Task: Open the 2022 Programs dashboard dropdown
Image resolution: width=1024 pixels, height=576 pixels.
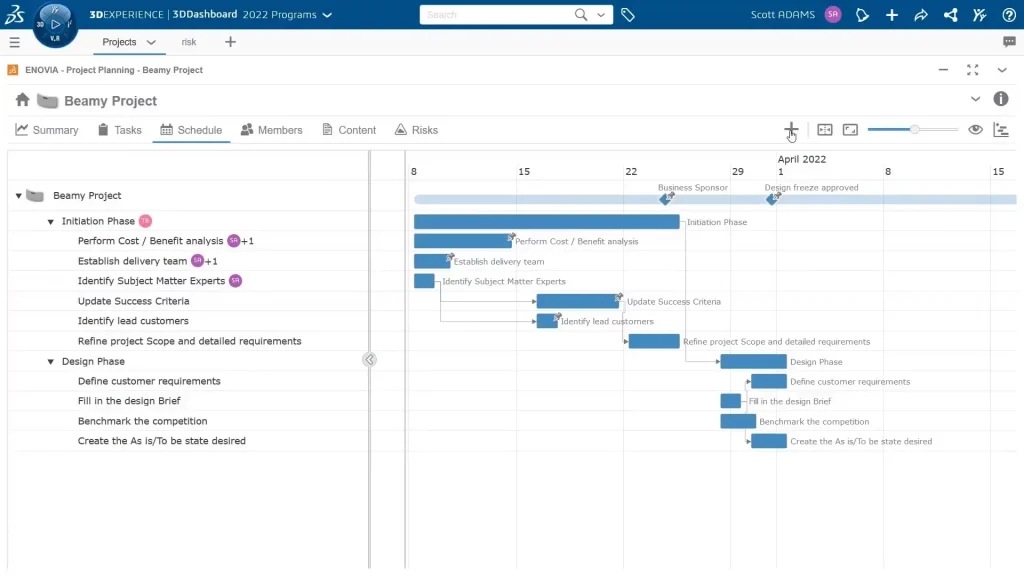Action: click(x=327, y=15)
